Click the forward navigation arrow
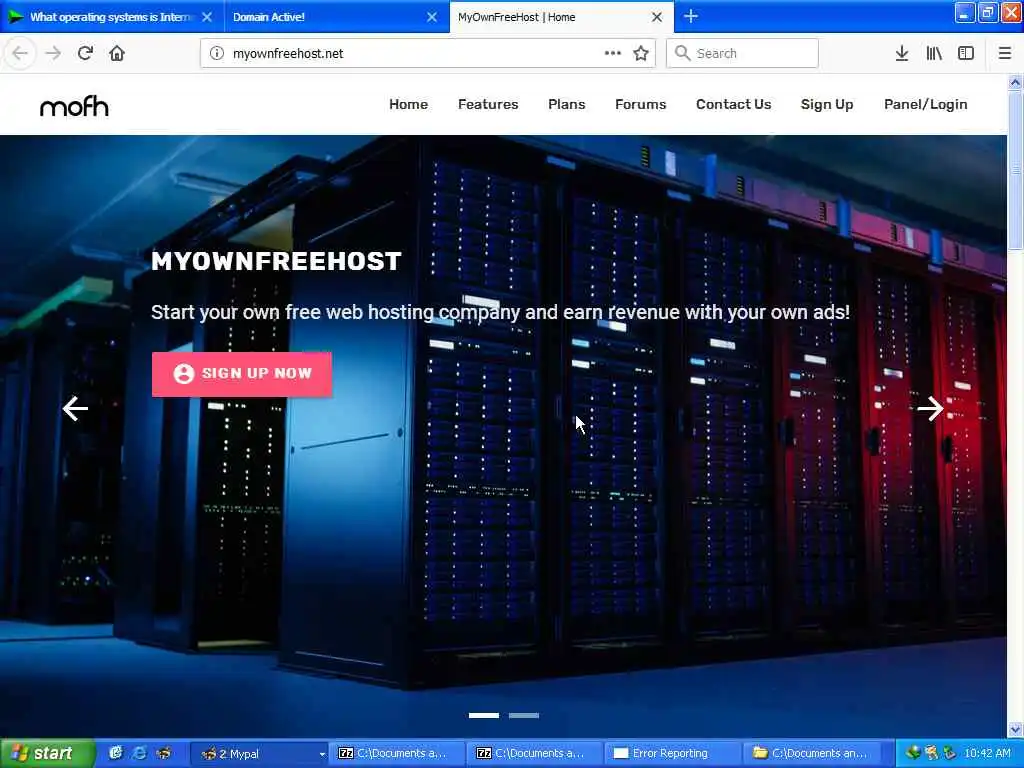1024x768 pixels. [x=53, y=54]
